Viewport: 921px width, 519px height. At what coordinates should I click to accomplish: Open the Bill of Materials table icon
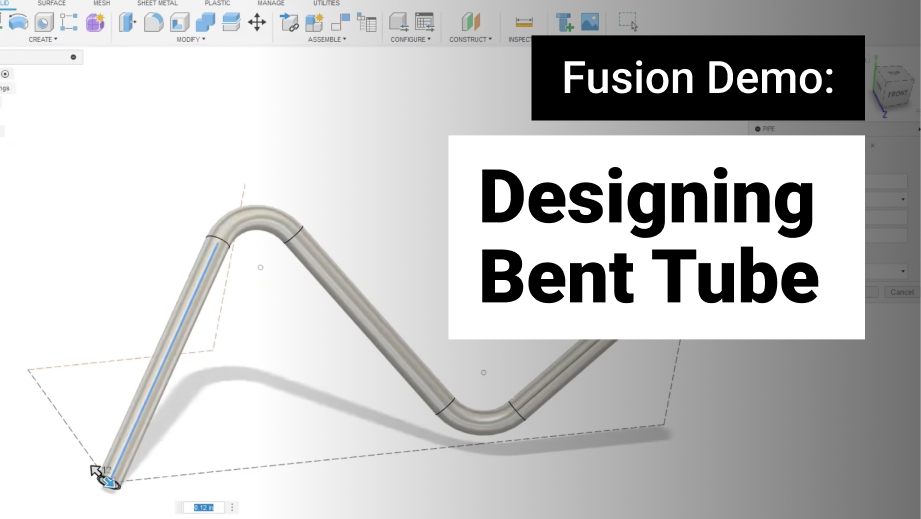click(x=367, y=22)
